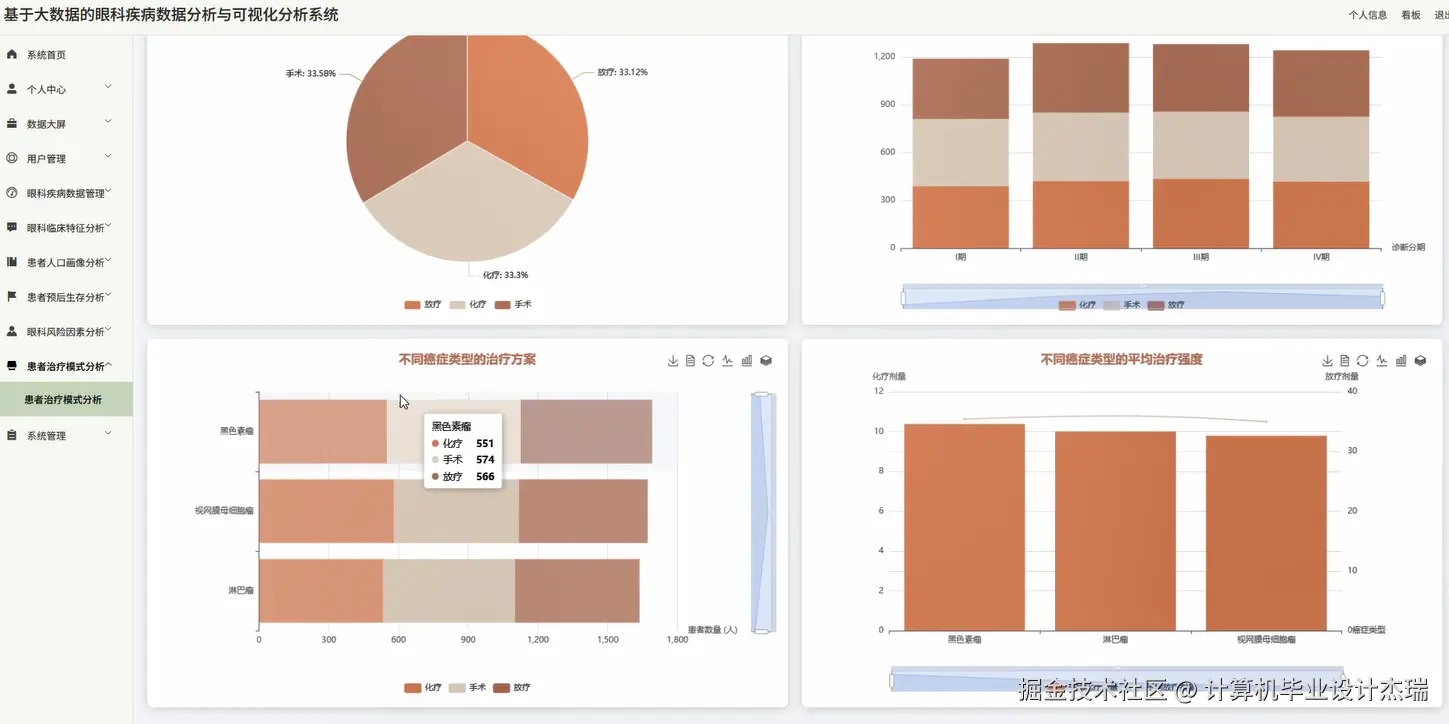1449x724 pixels.
Task: Click the IV期 axis label
Action: [x=1321, y=257]
